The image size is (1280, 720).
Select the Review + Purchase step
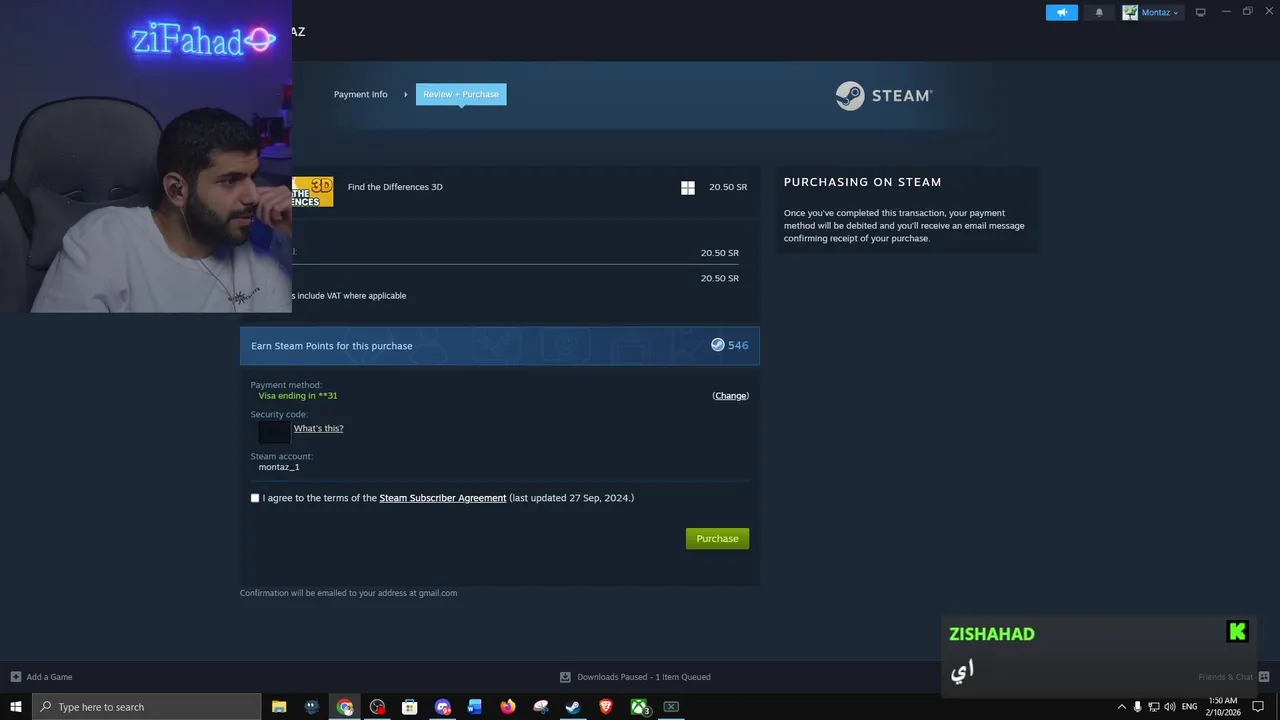461,94
